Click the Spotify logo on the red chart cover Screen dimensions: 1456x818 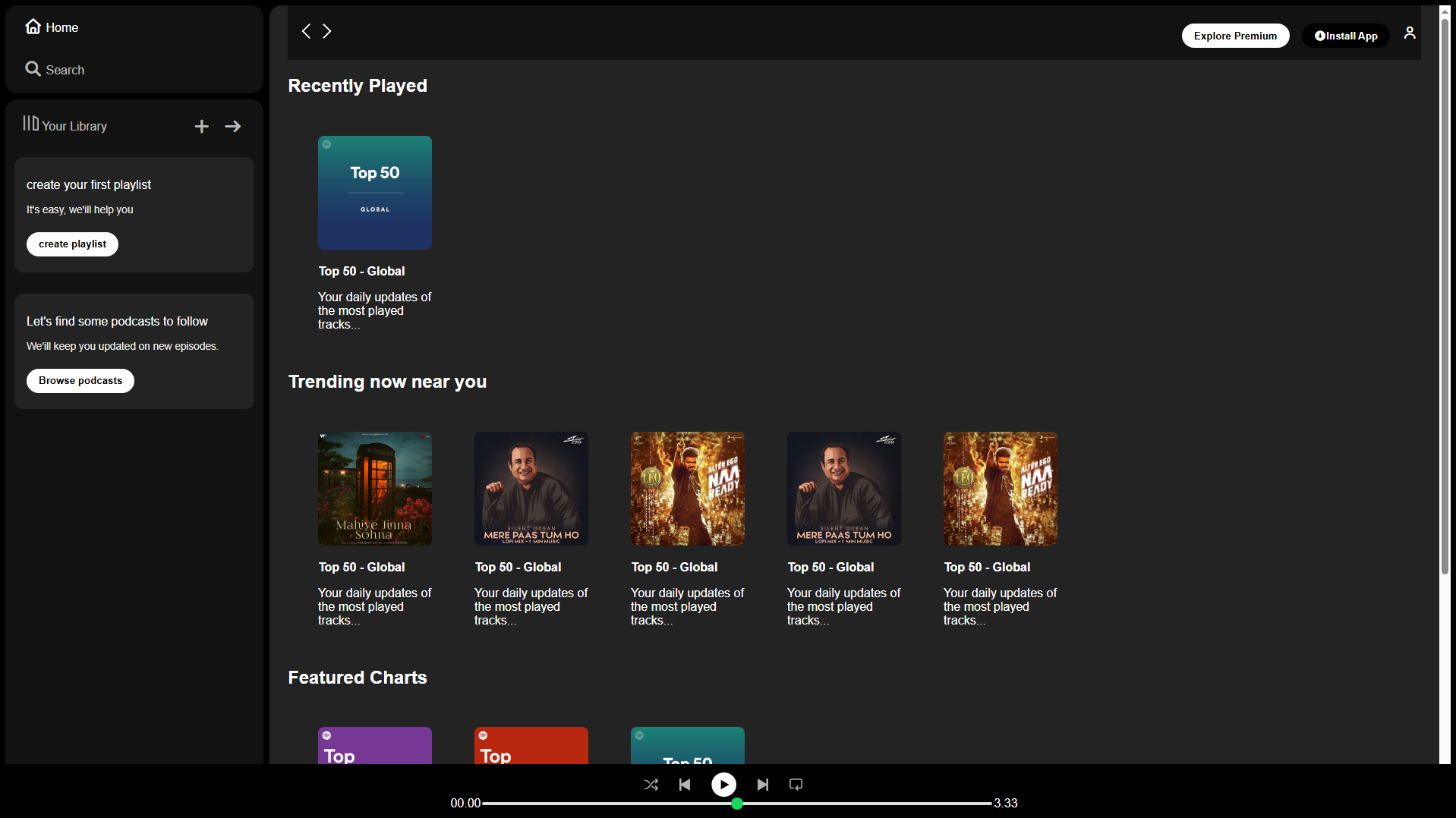pyautogui.click(x=483, y=735)
